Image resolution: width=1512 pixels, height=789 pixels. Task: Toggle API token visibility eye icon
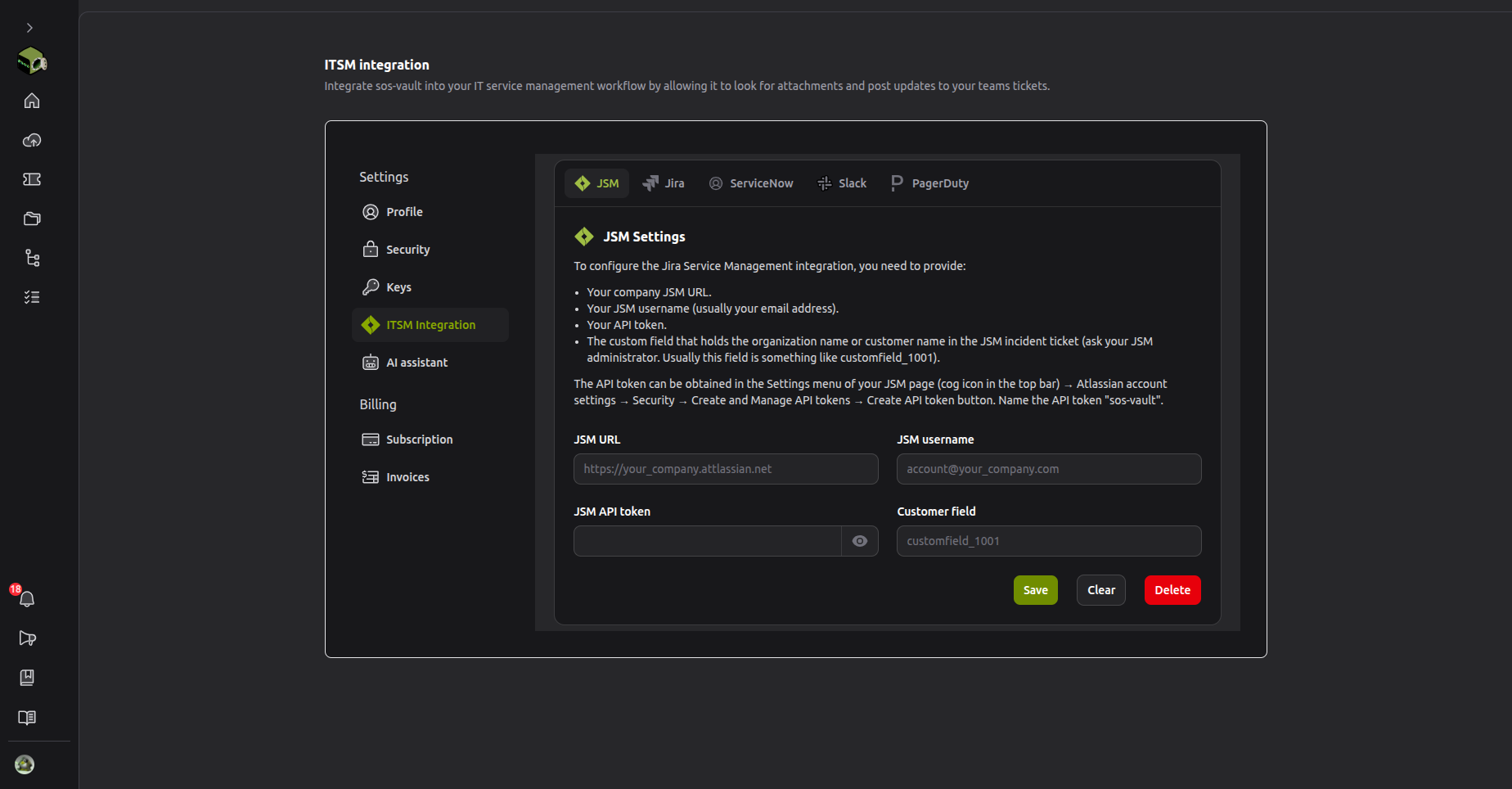click(860, 541)
